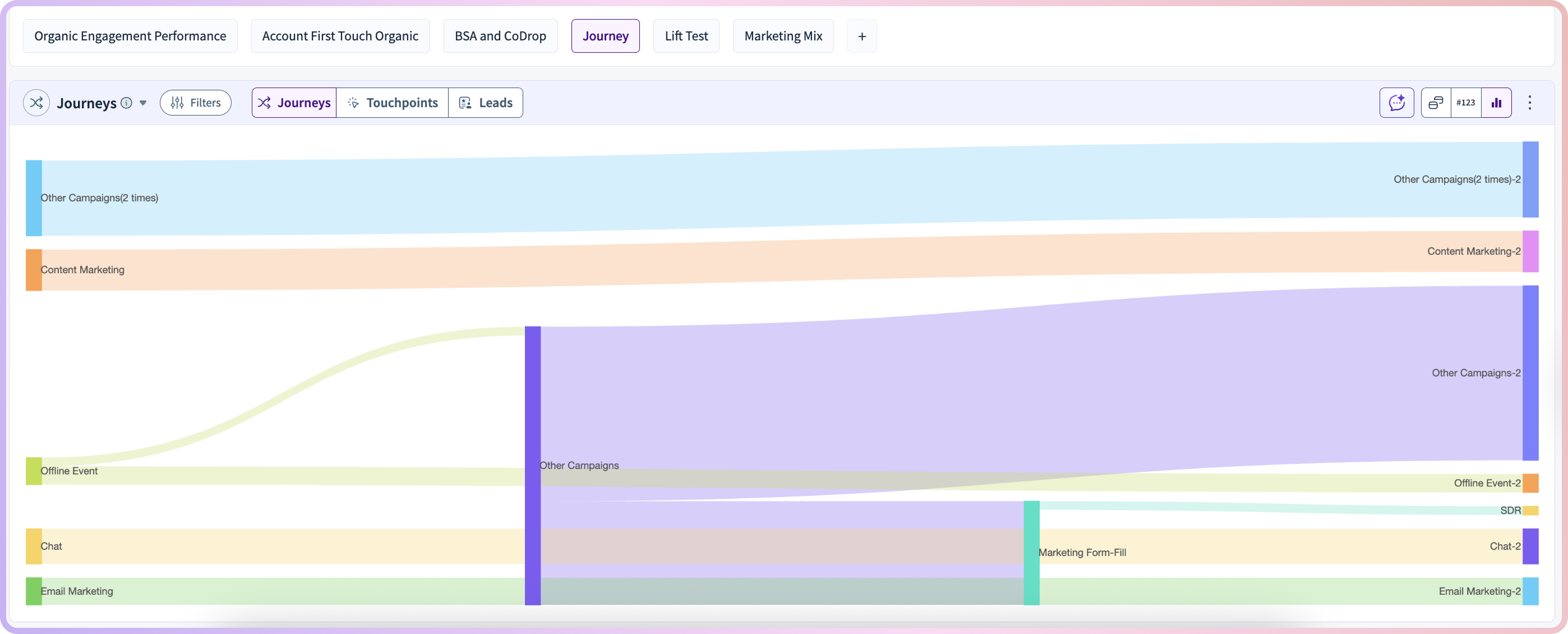Viewport: 1568px width, 634px height.
Task: Open the three-dot more options menu
Action: tap(1530, 102)
